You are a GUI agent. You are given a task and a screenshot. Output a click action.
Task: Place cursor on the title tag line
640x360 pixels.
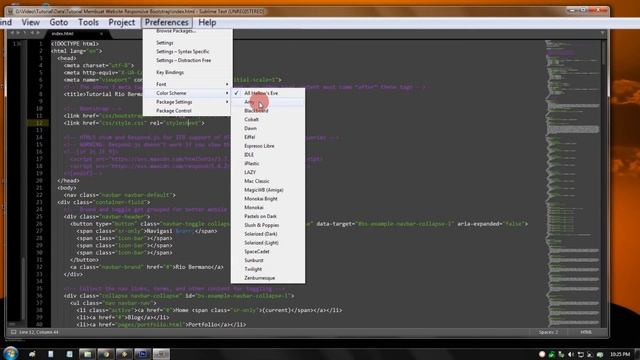[x=103, y=94]
